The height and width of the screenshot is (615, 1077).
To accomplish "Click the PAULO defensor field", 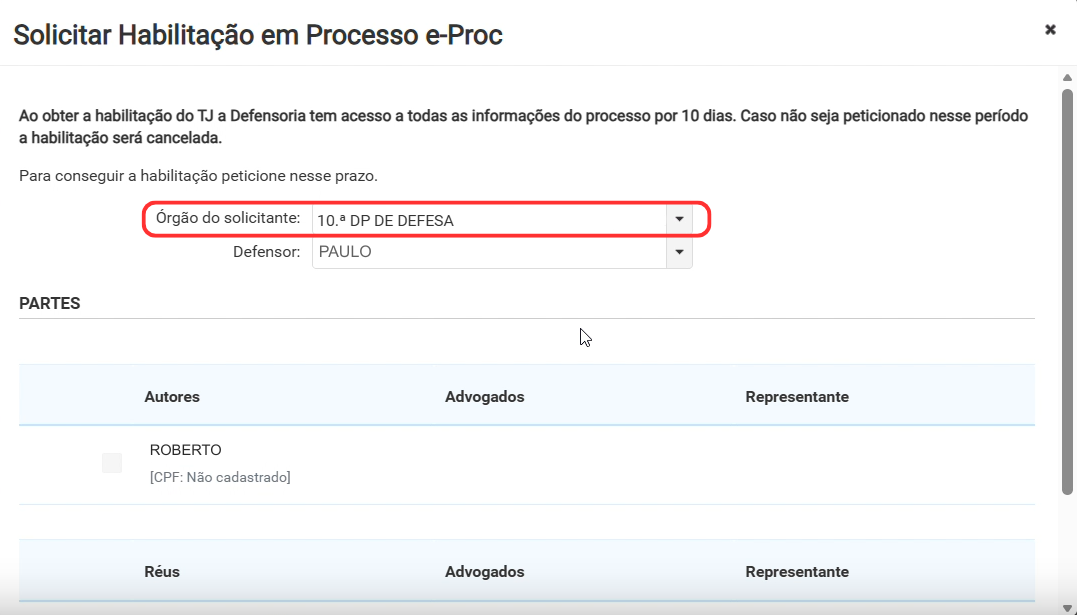I will pos(489,252).
